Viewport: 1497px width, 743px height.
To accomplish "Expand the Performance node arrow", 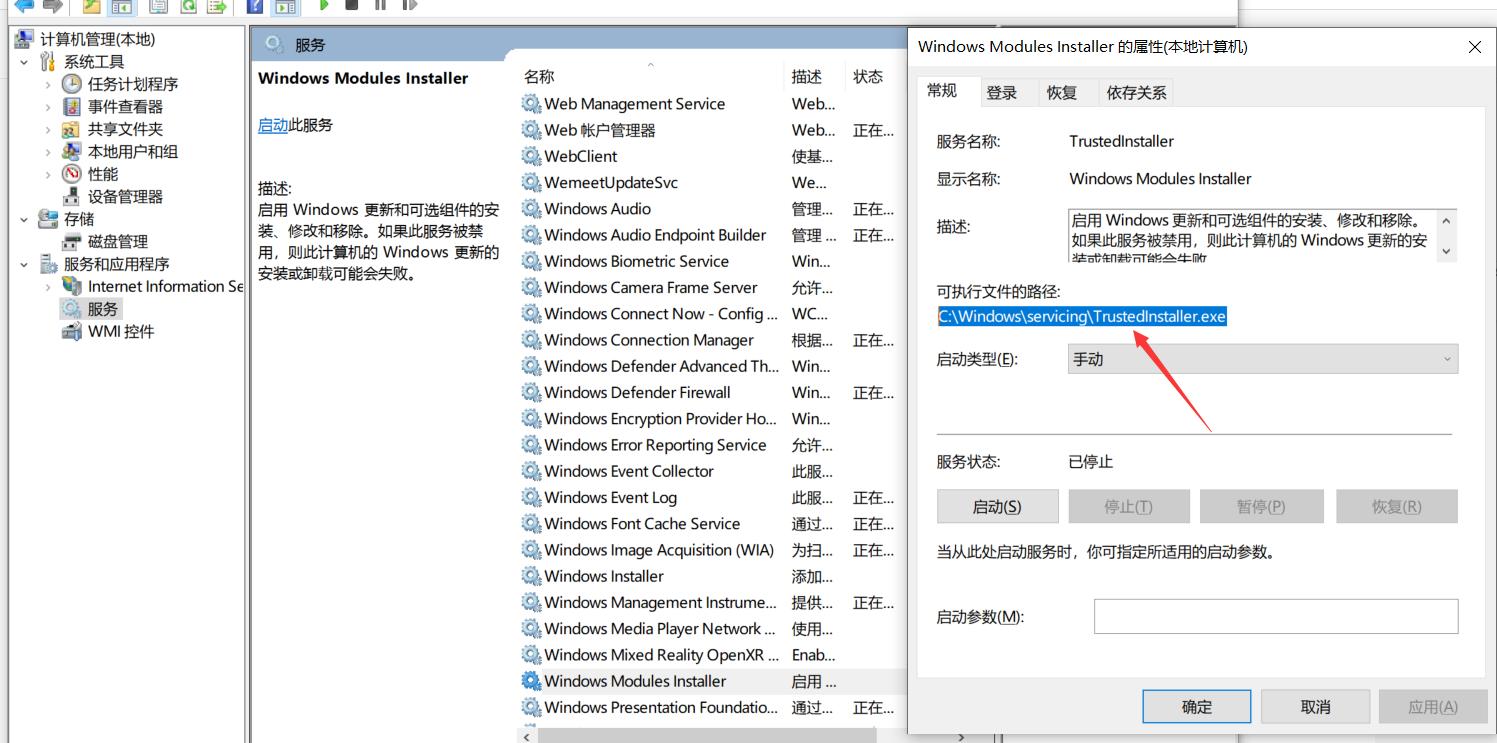I will 48,174.
